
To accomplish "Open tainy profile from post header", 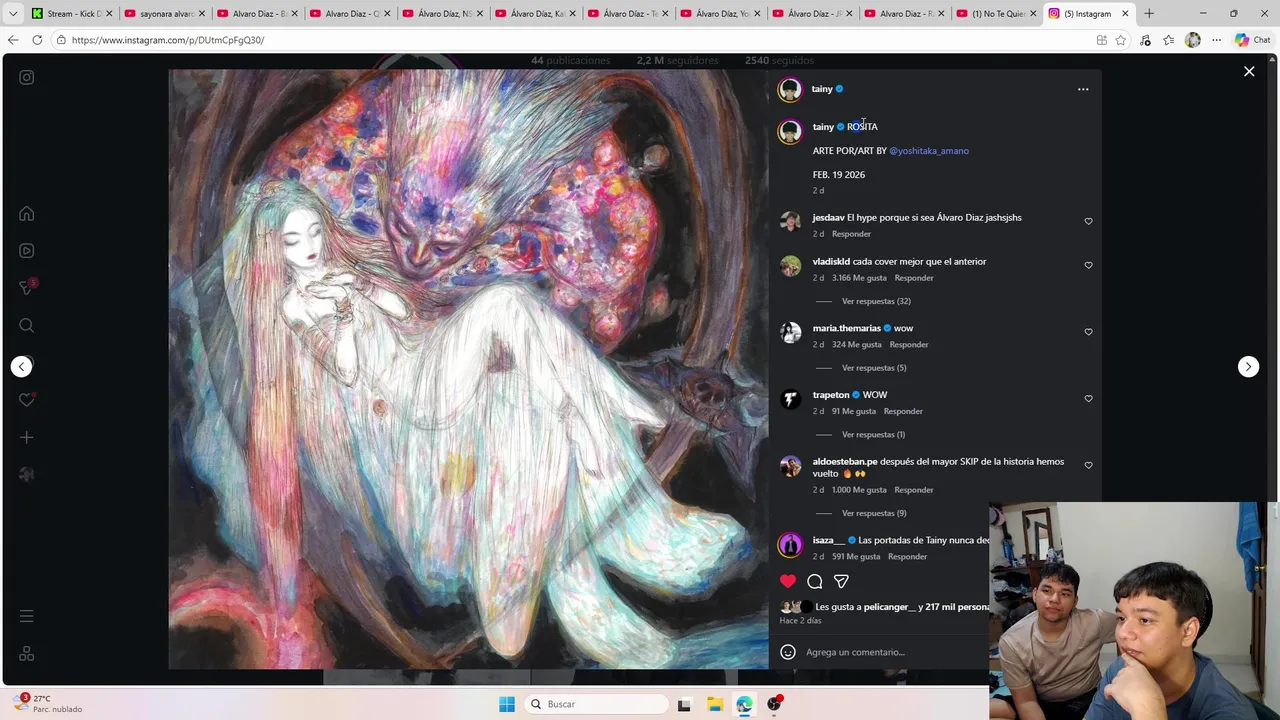I will click(x=822, y=89).
